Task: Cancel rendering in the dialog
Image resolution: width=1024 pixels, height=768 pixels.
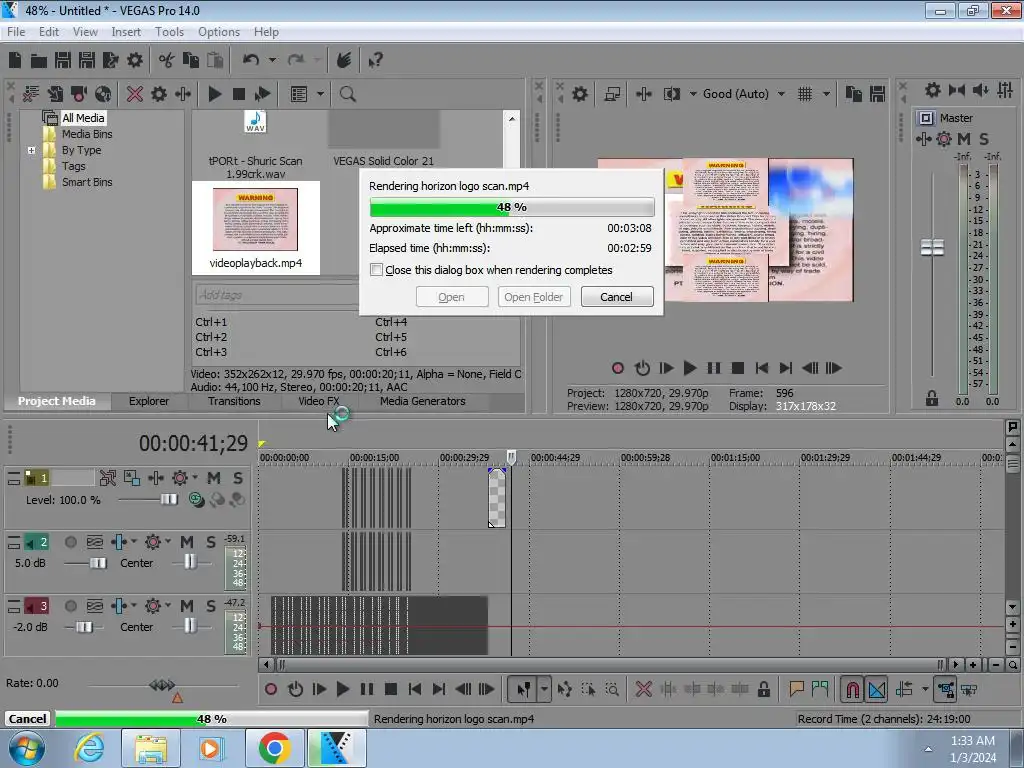Action: coord(616,296)
